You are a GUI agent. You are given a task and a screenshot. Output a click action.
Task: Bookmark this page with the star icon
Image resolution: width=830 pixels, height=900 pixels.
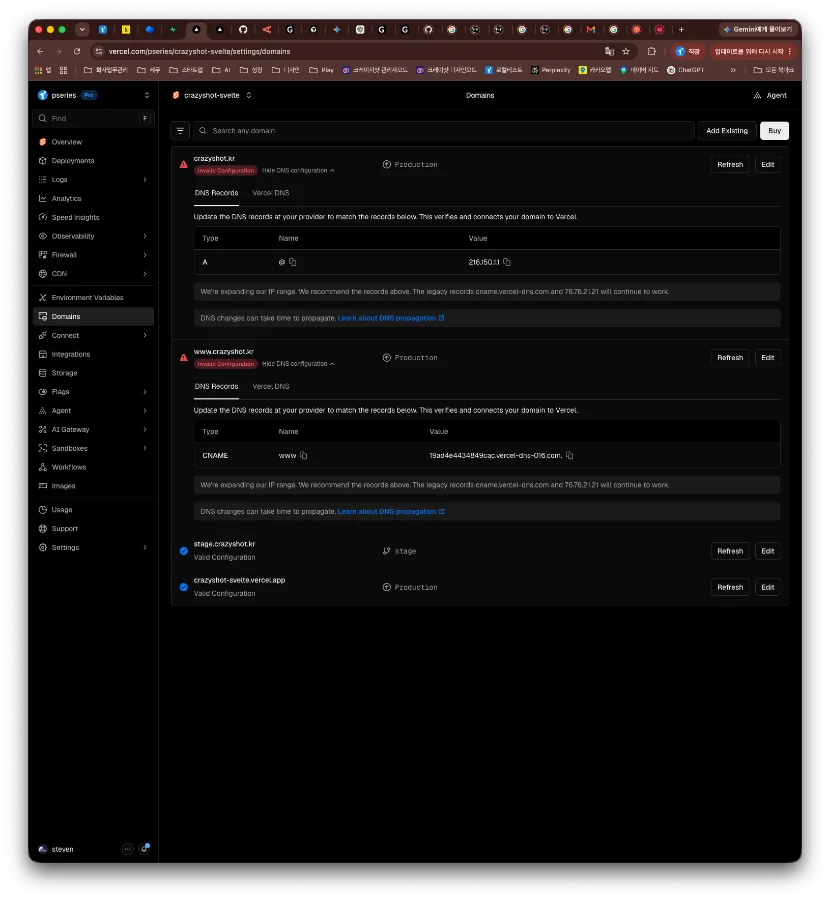626,52
